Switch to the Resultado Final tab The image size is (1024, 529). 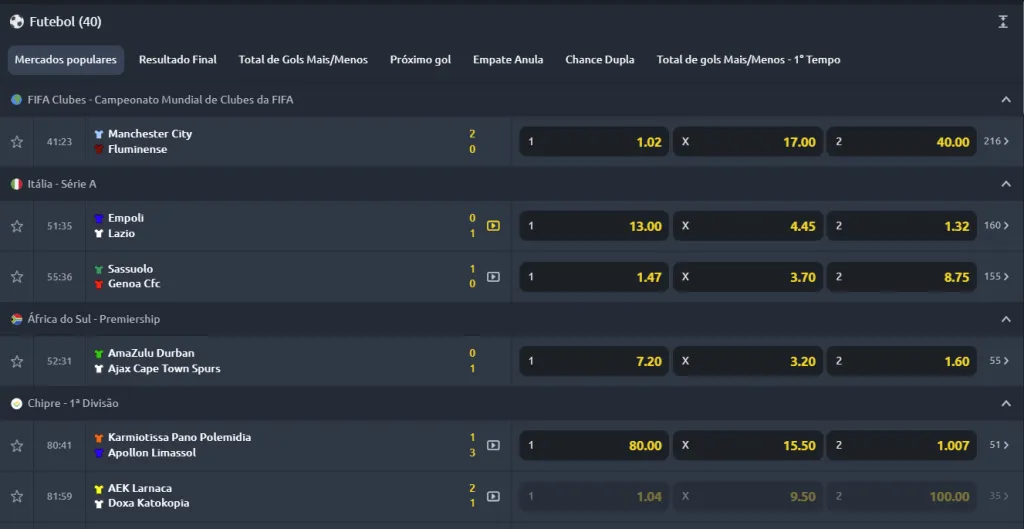(177, 60)
